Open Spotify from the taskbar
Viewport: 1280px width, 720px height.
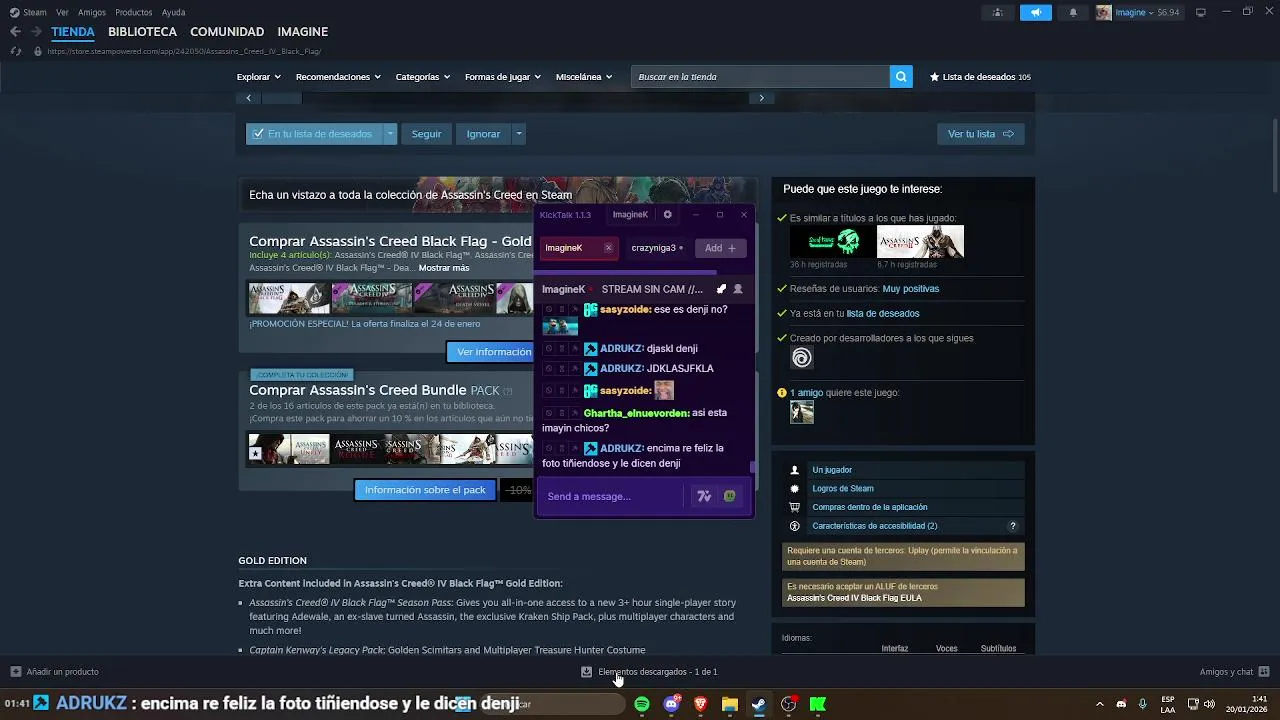[x=642, y=704]
